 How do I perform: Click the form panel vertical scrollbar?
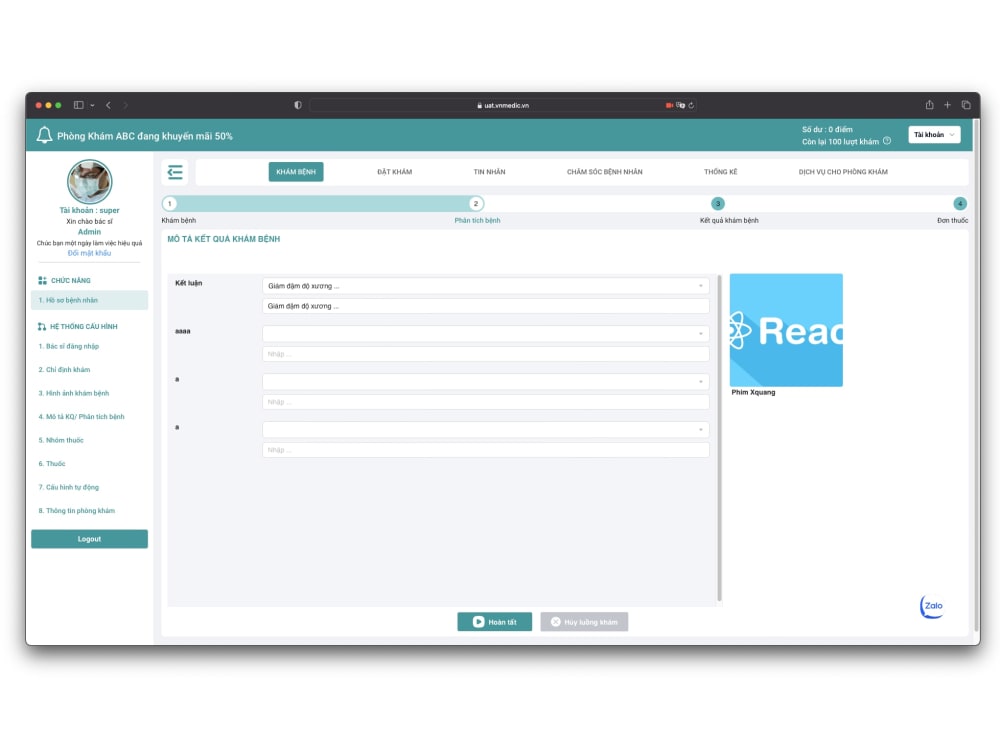point(719,438)
